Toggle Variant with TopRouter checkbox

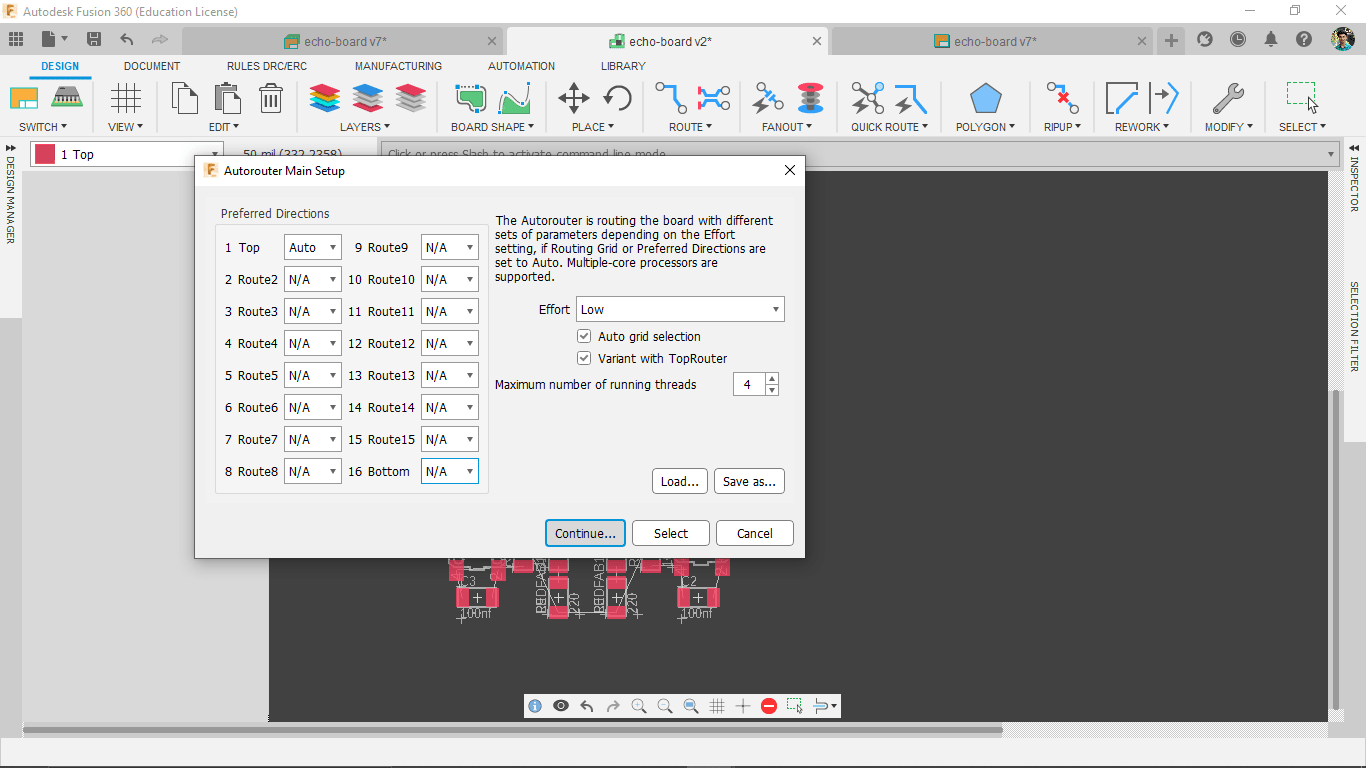[x=584, y=358]
